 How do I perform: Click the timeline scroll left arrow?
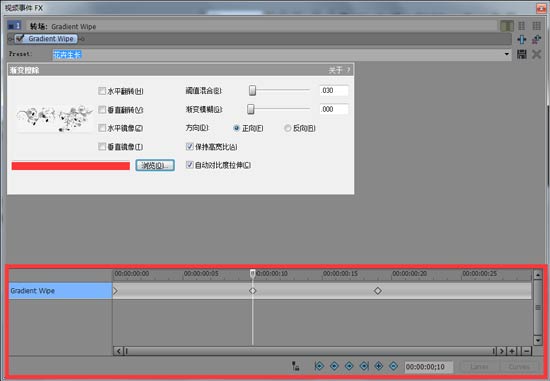[119, 351]
